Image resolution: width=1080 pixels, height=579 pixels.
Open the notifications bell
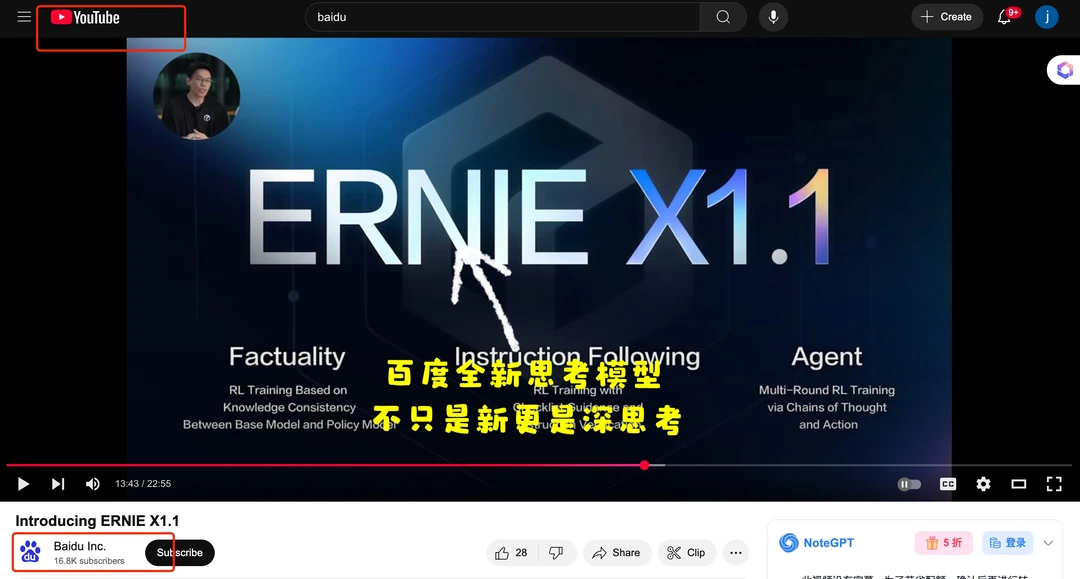[x=1005, y=17]
